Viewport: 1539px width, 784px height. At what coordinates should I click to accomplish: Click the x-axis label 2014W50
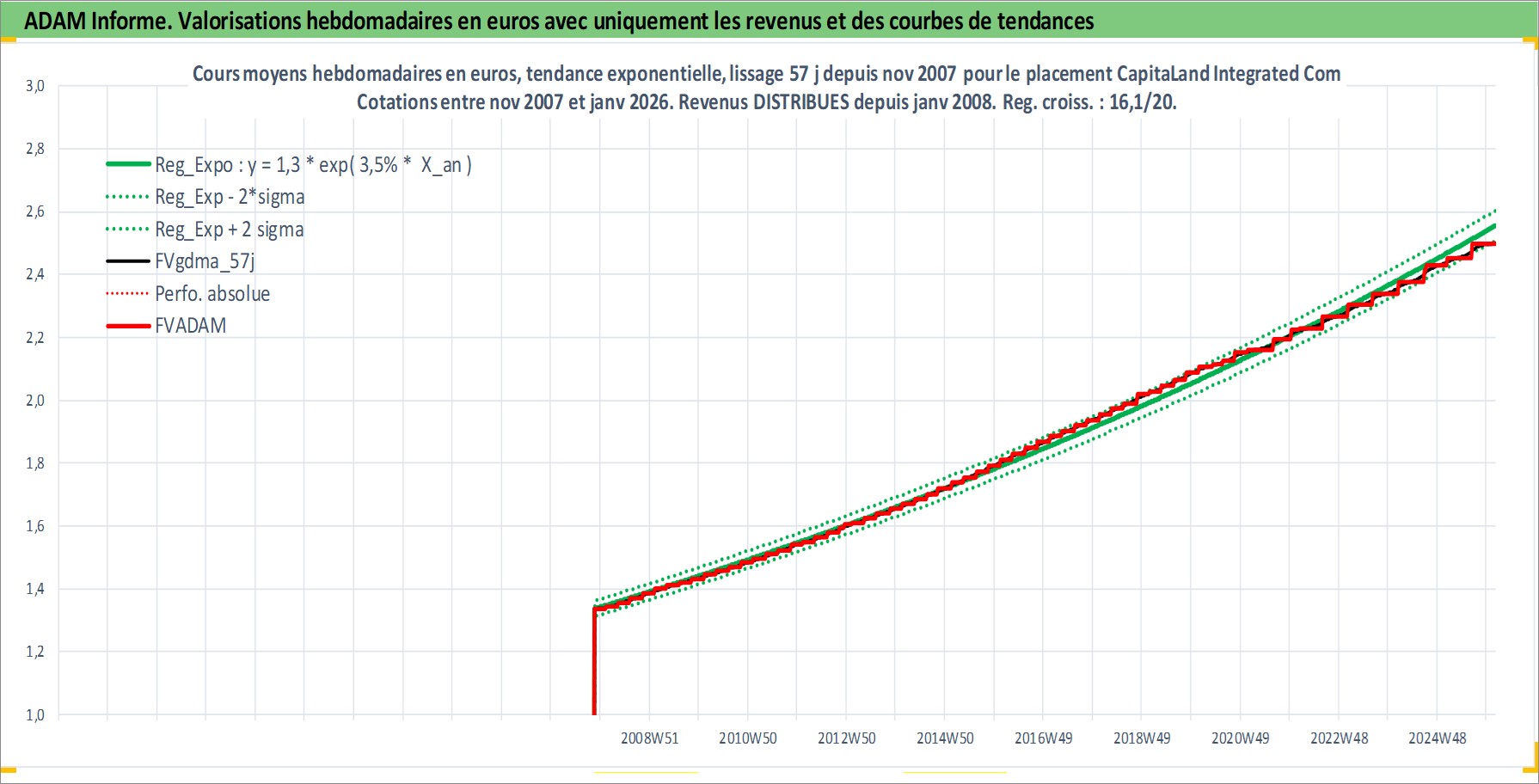pos(945,738)
